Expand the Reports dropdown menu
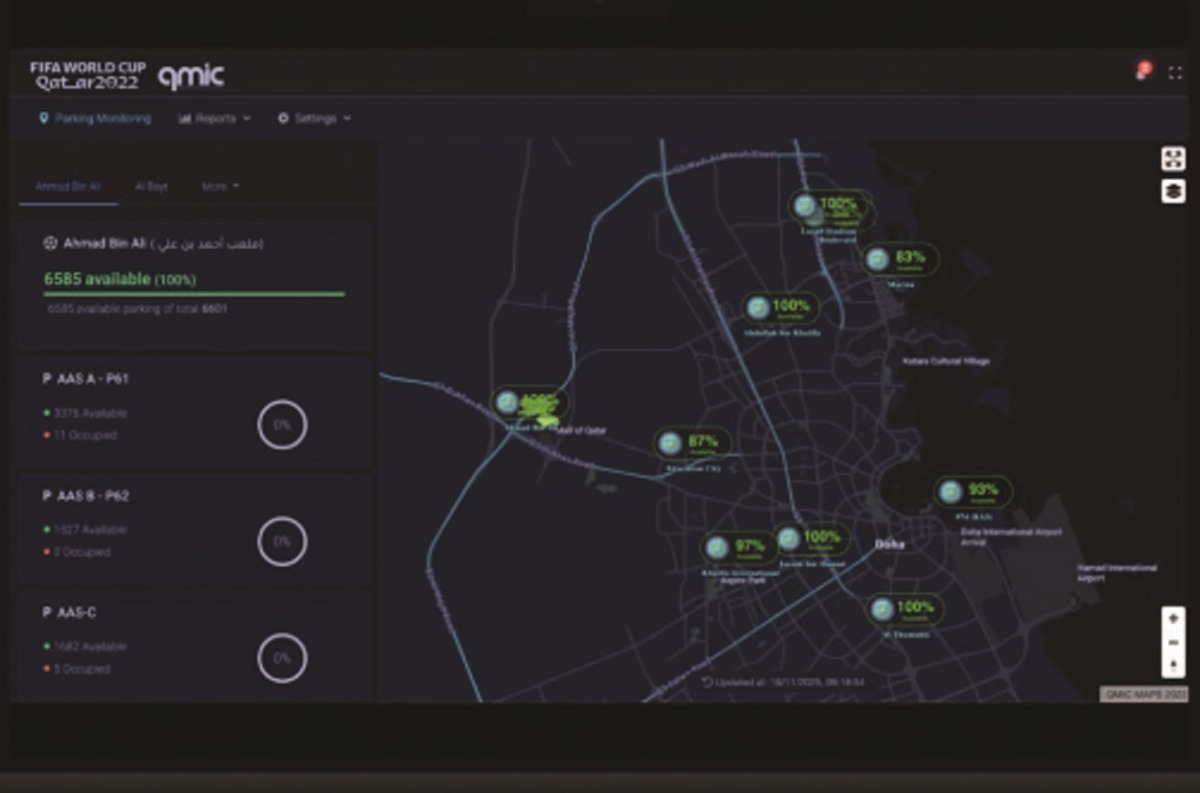 pos(214,118)
